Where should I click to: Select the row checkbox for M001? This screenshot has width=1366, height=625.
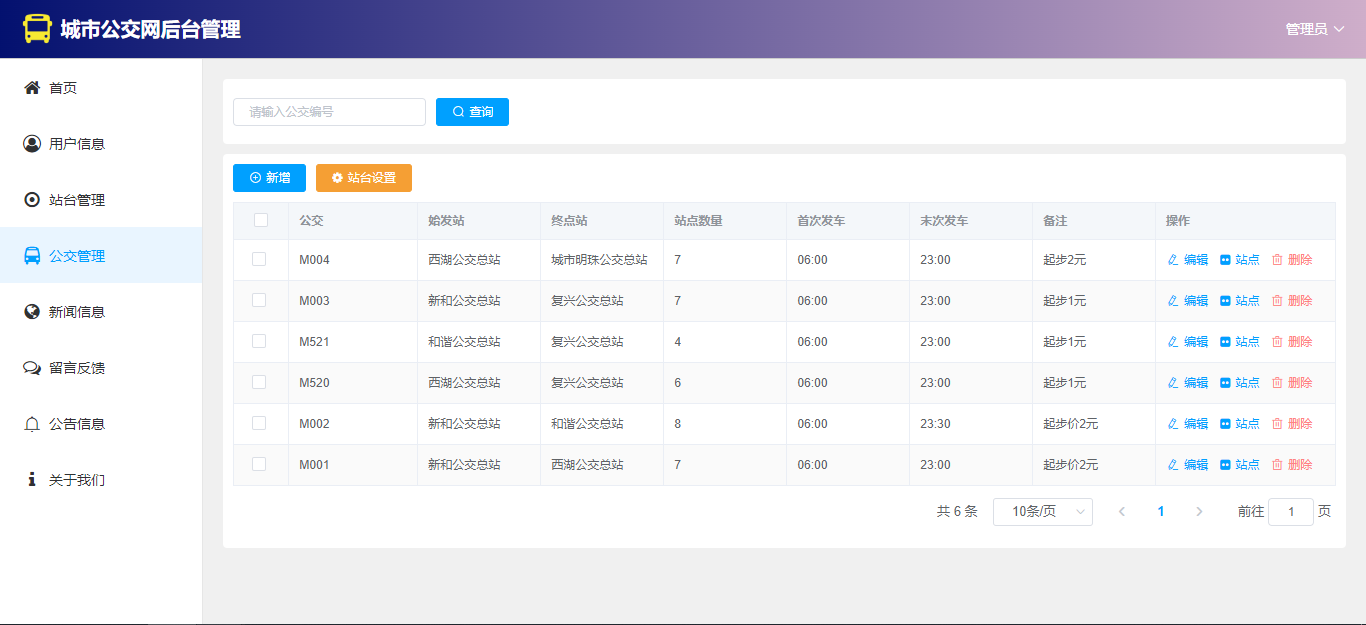point(259,464)
